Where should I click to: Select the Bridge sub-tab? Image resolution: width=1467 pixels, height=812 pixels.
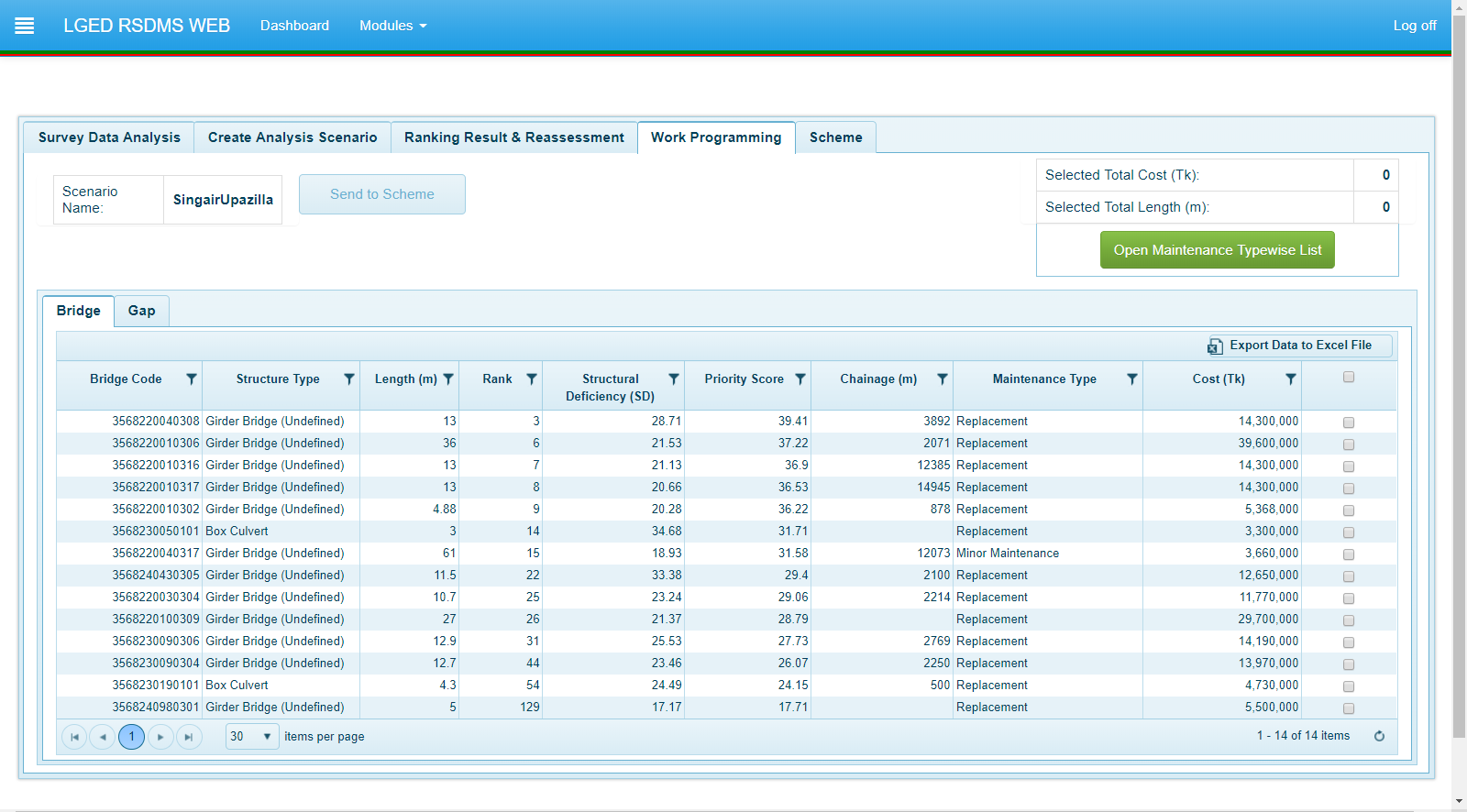[78, 311]
